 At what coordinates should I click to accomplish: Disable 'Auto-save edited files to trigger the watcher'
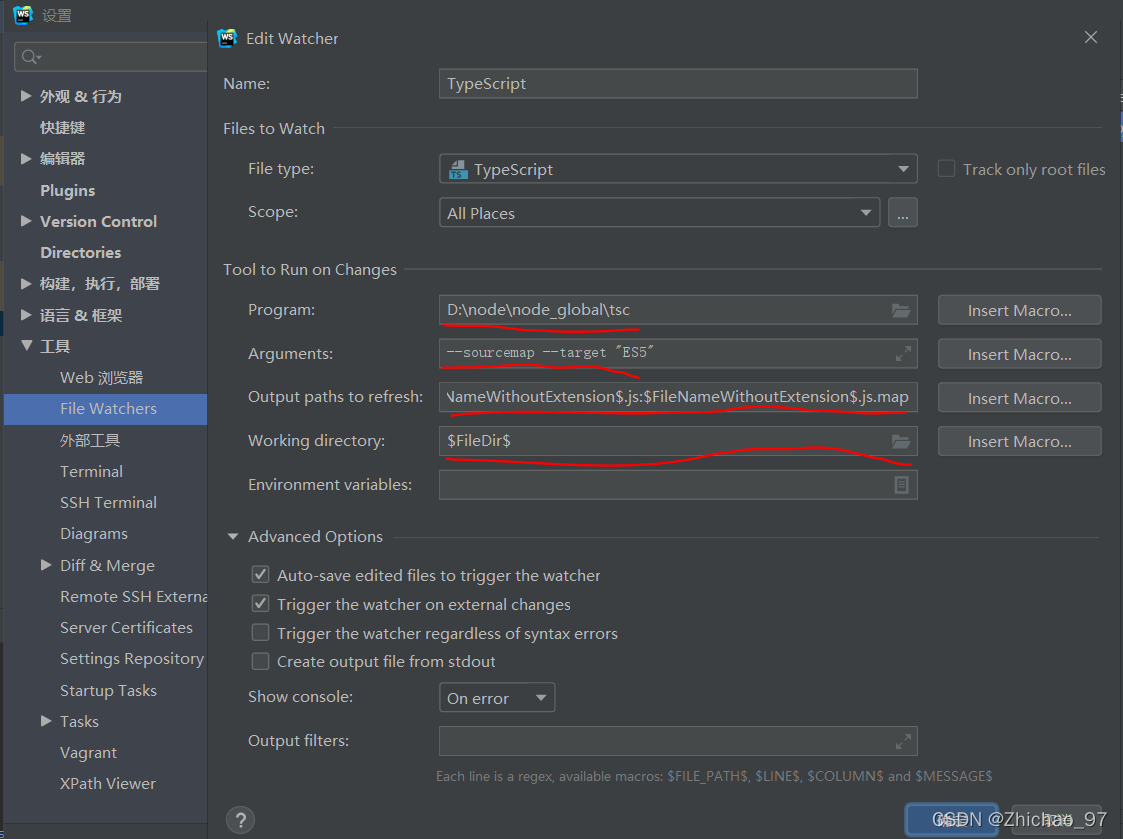[x=260, y=575]
